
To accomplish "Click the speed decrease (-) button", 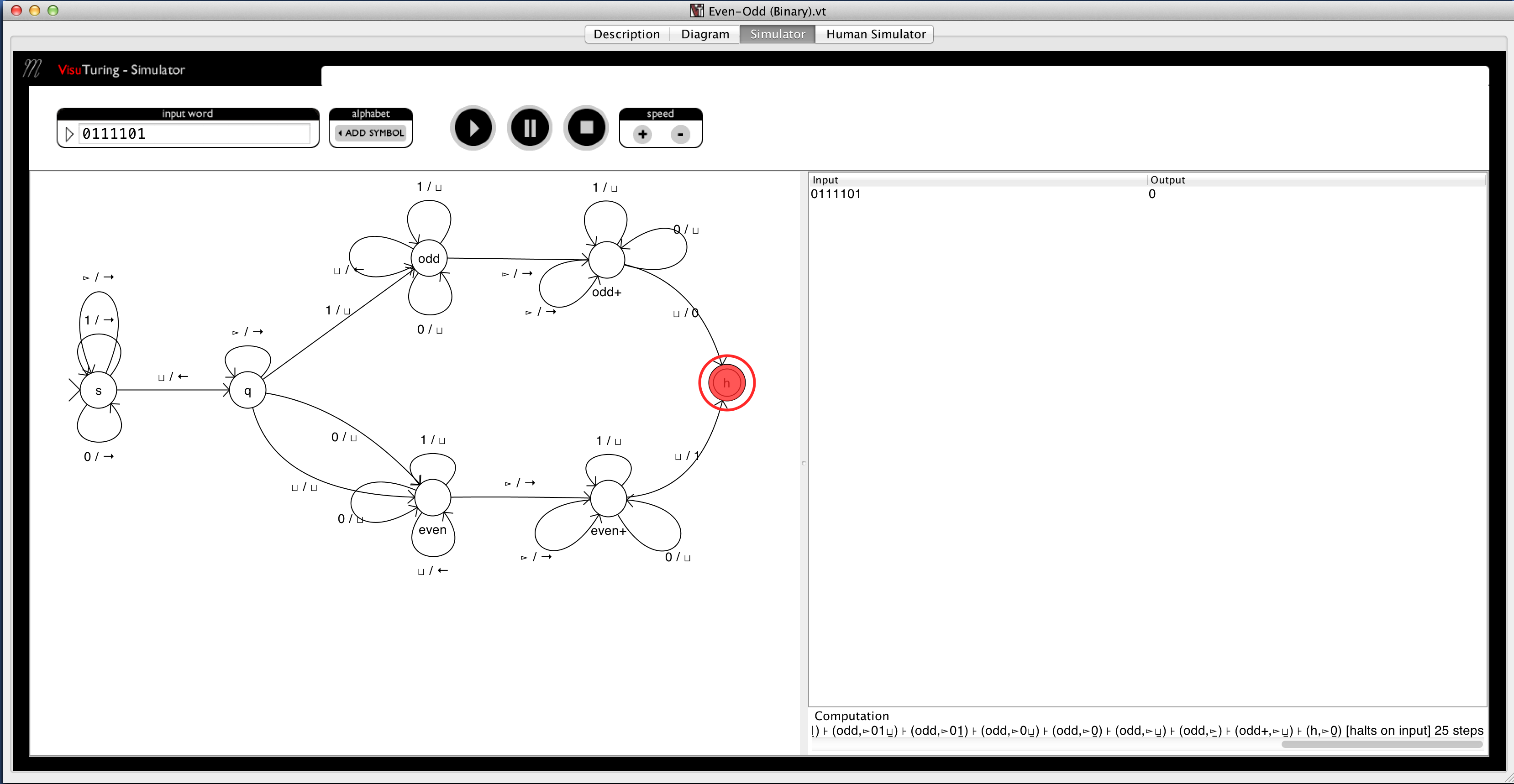I will click(681, 133).
